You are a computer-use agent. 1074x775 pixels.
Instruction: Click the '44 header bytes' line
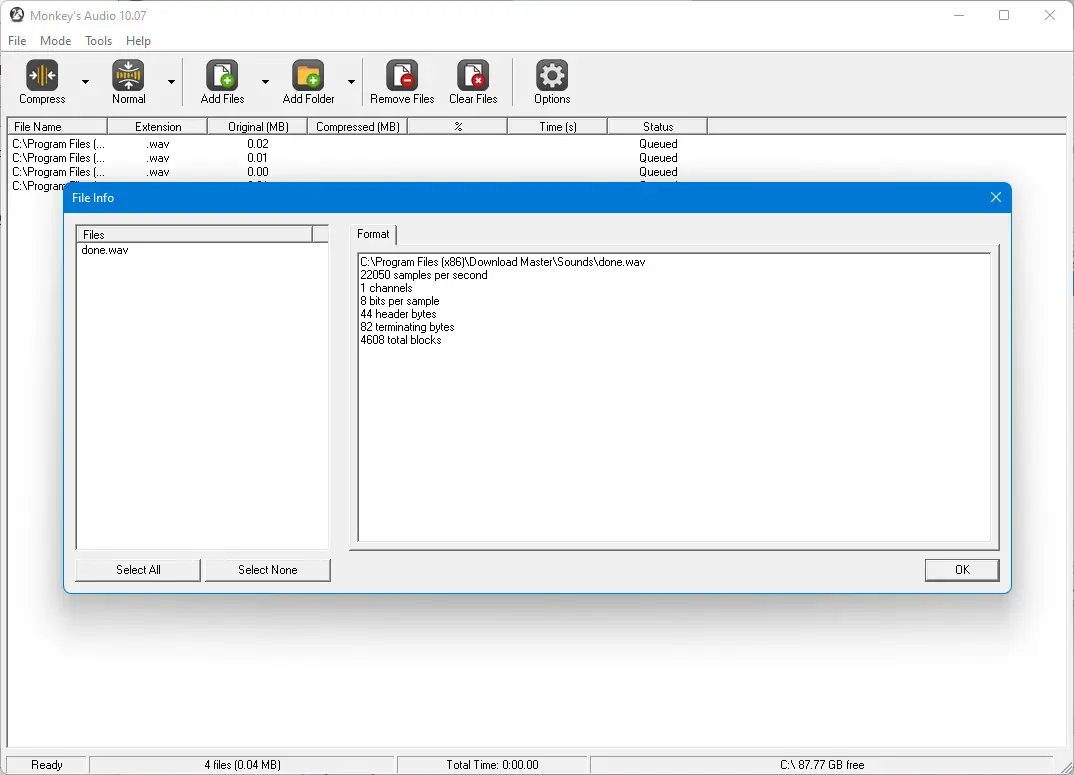(399, 314)
